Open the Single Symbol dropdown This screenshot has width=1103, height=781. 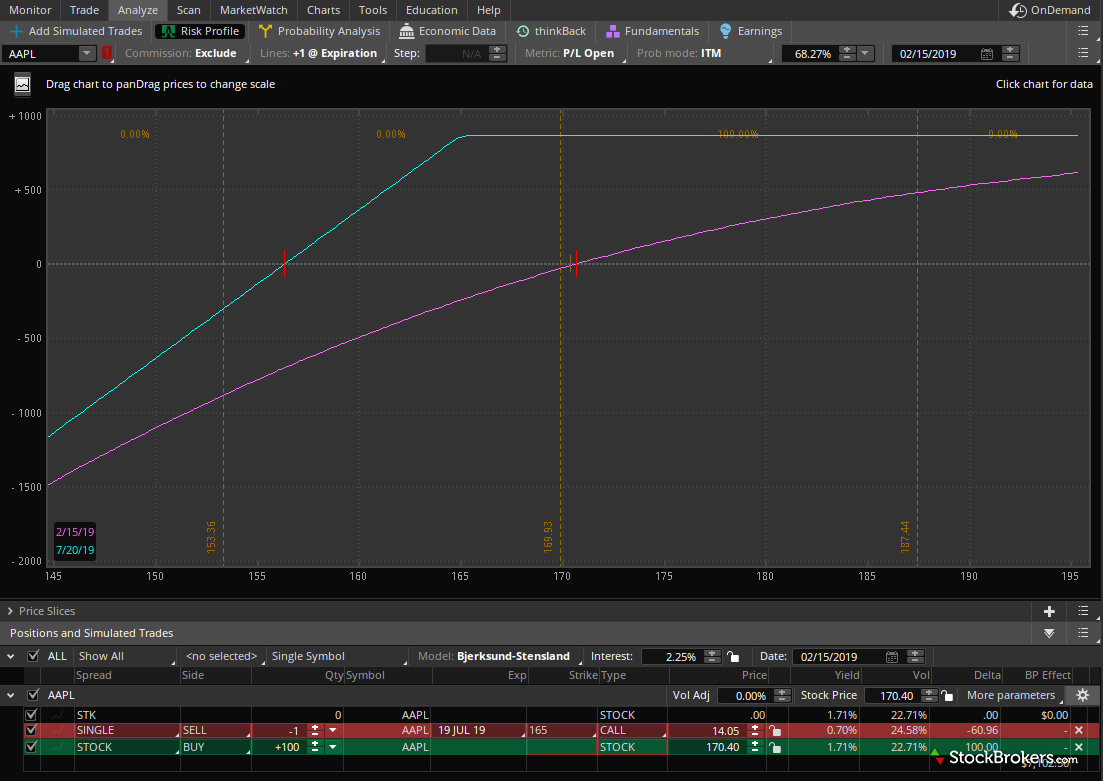pos(338,656)
